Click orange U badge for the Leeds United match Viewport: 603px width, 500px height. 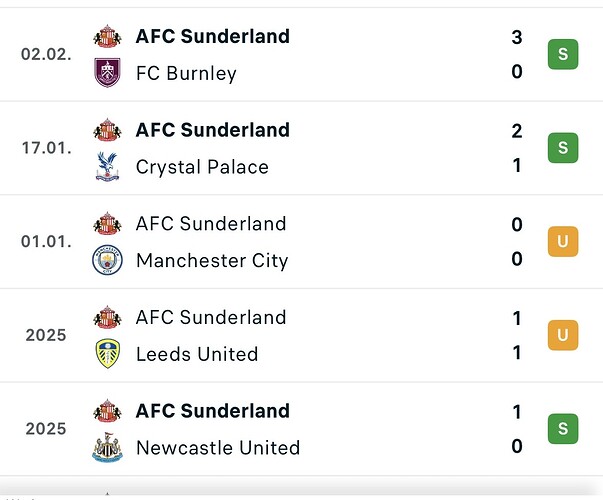[x=563, y=335]
